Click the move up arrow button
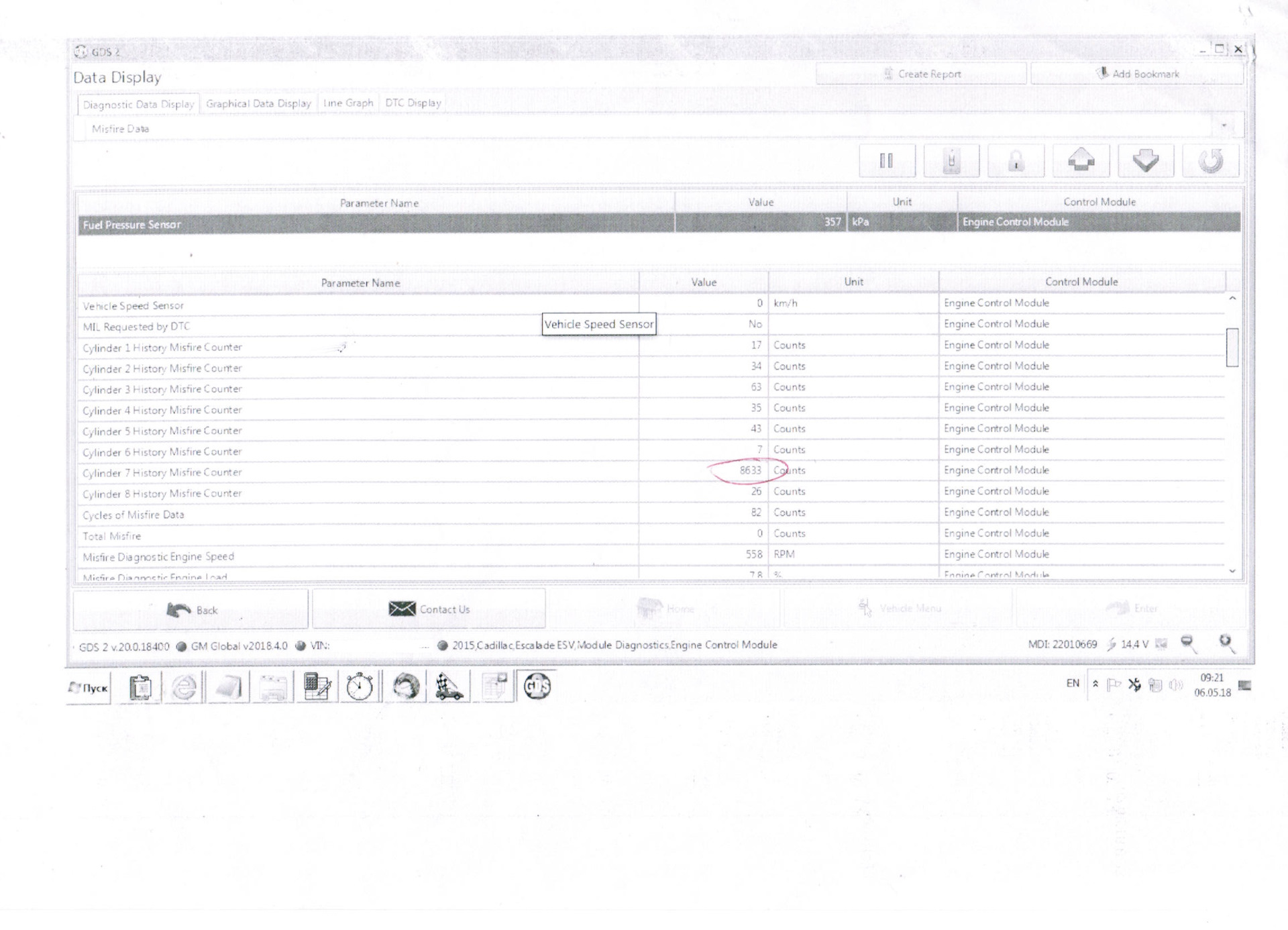 [1081, 161]
